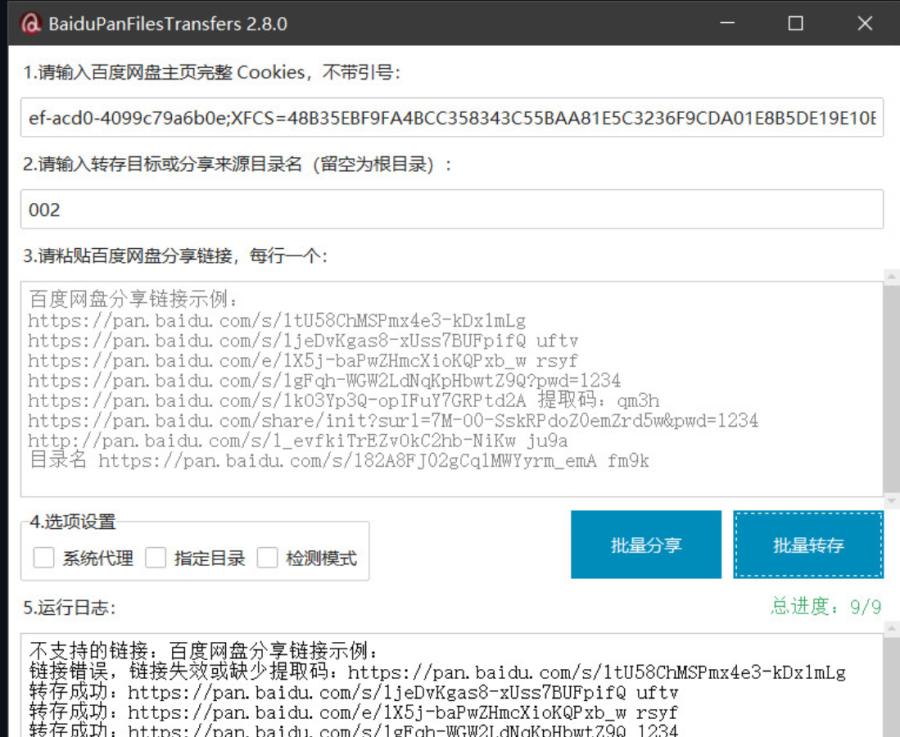This screenshot has height=737, width=900.
Task: Click example link ending 1tU58ChMSPmx4e3-kDx1mLg in the links box
Action: pos(277,320)
